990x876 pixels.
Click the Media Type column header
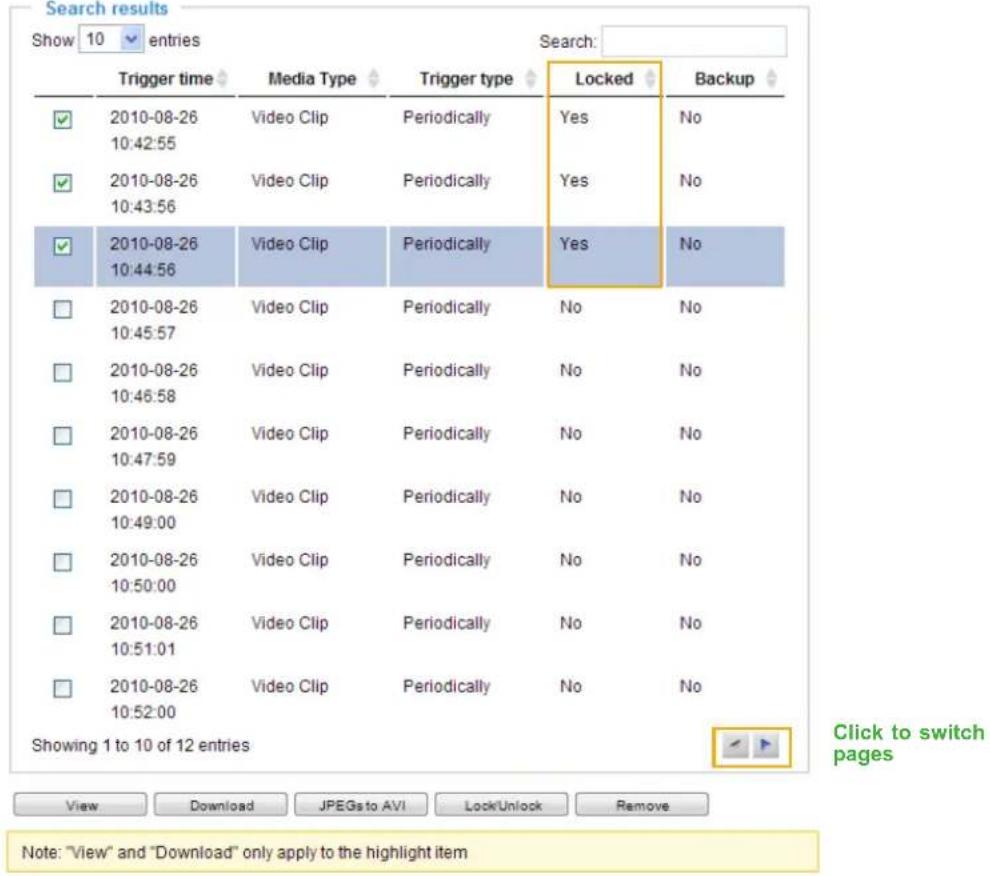pyautogui.click(x=312, y=79)
